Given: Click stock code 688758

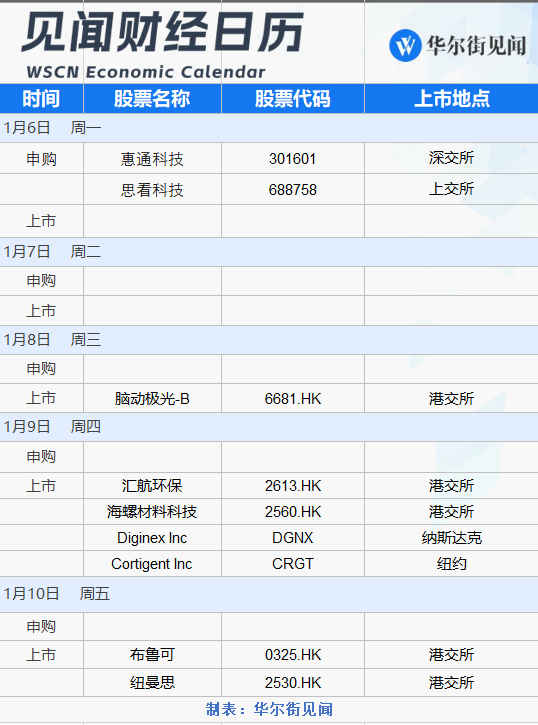Looking at the screenshot, I should point(293,190).
